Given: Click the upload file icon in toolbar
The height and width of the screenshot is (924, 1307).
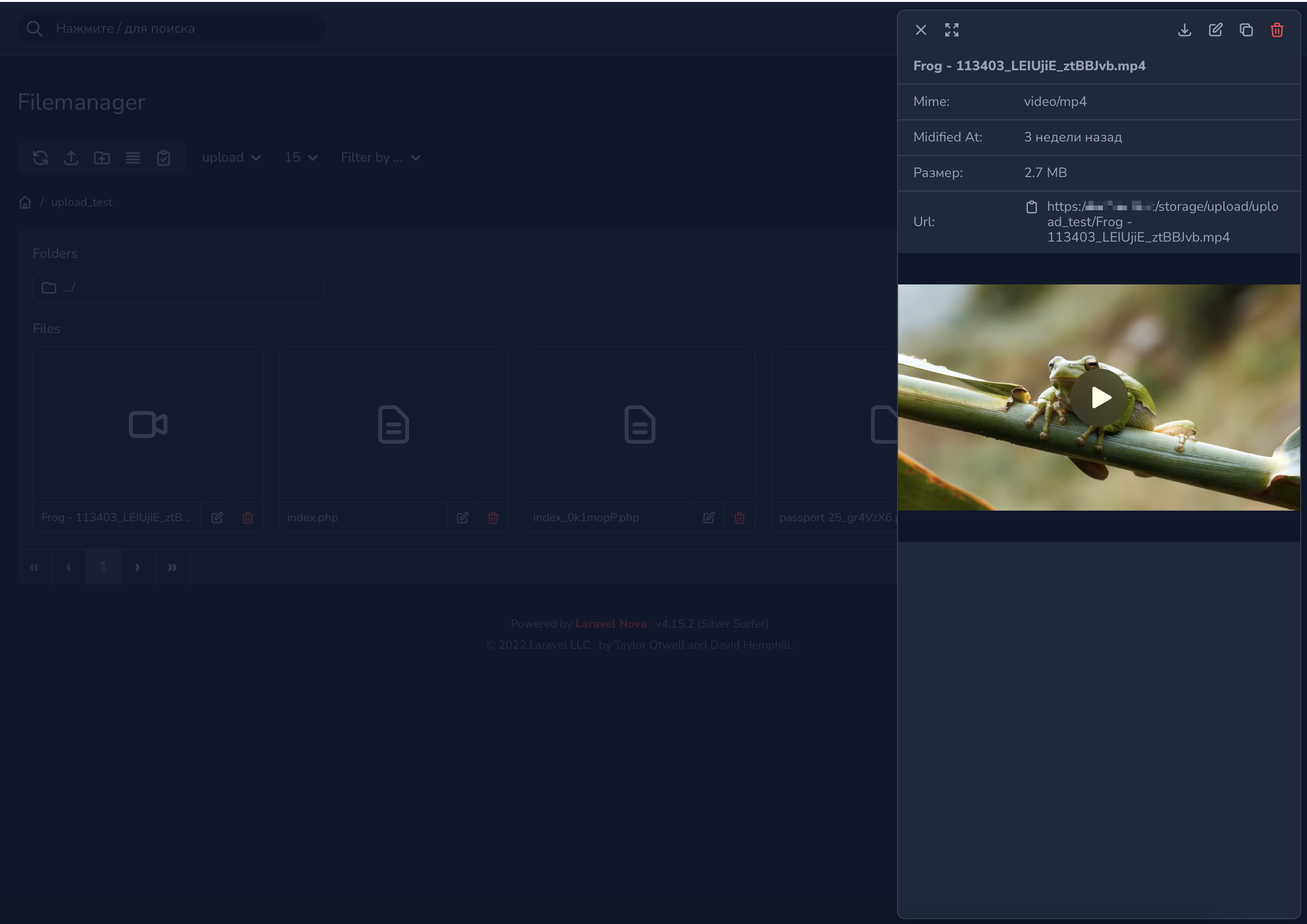Looking at the screenshot, I should [x=71, y=158].
